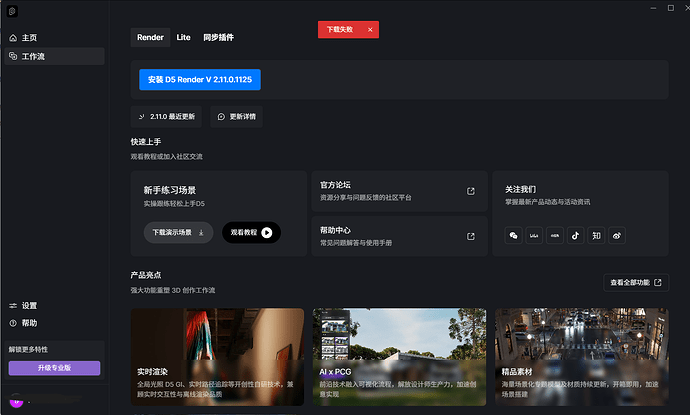Click the user avatar at bottom left

(x=14, y=401)
